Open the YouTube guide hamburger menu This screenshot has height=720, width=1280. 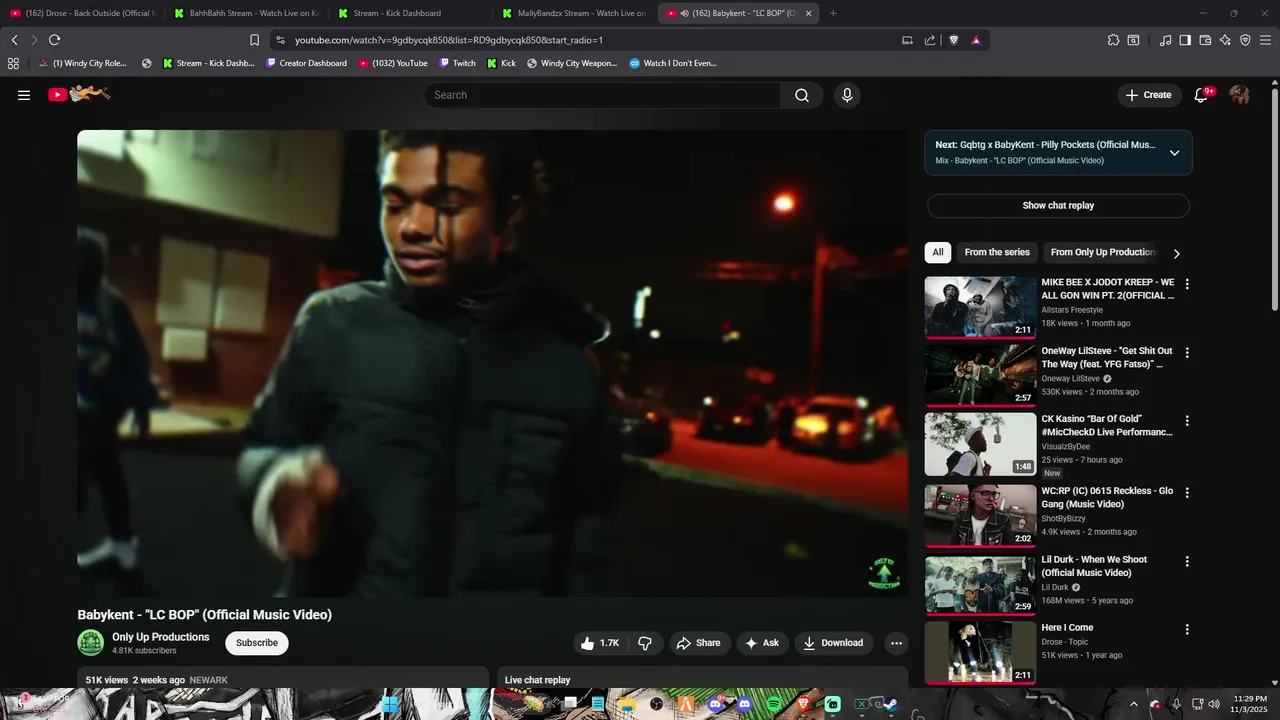(x=24, y=95)
